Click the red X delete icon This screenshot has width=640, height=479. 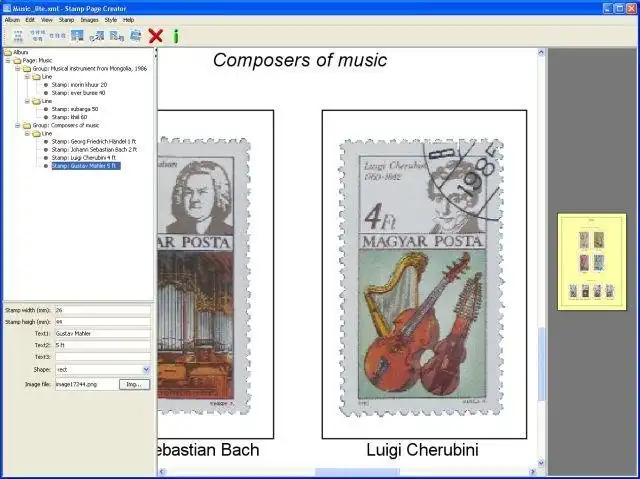click(x=156, y=36)
